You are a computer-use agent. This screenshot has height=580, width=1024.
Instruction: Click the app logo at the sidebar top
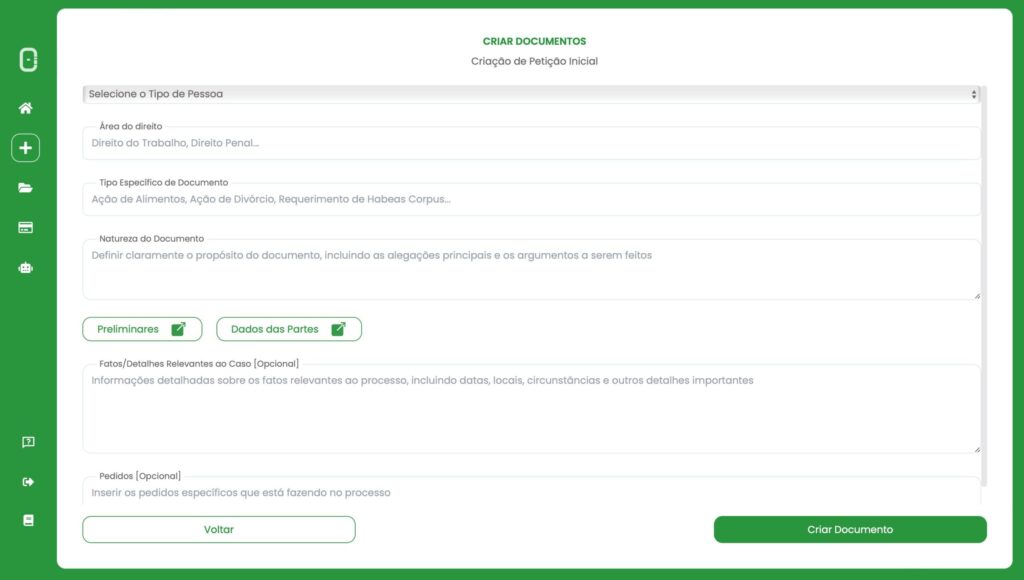coord(28,60)
